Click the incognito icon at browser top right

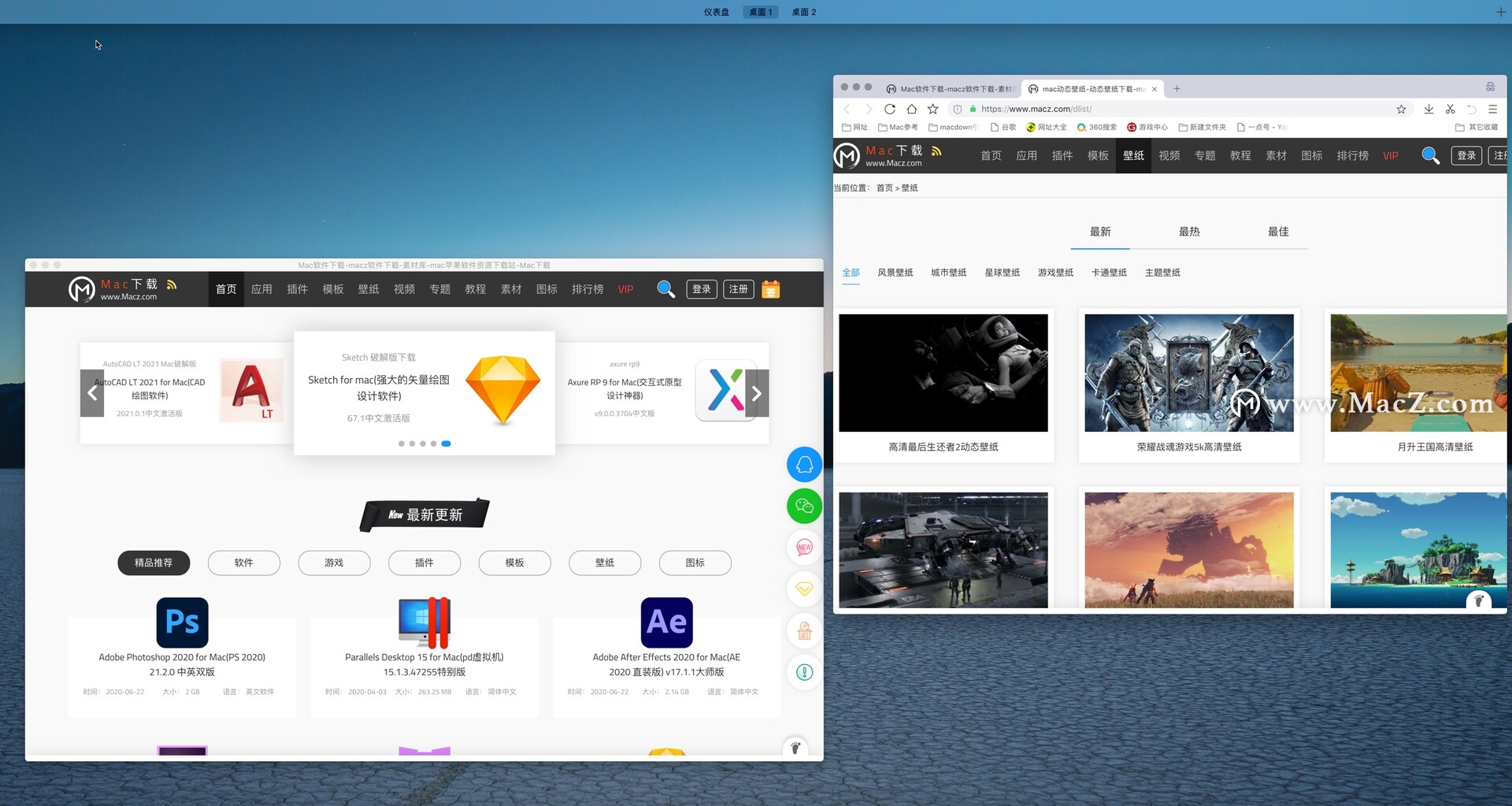1490,87
